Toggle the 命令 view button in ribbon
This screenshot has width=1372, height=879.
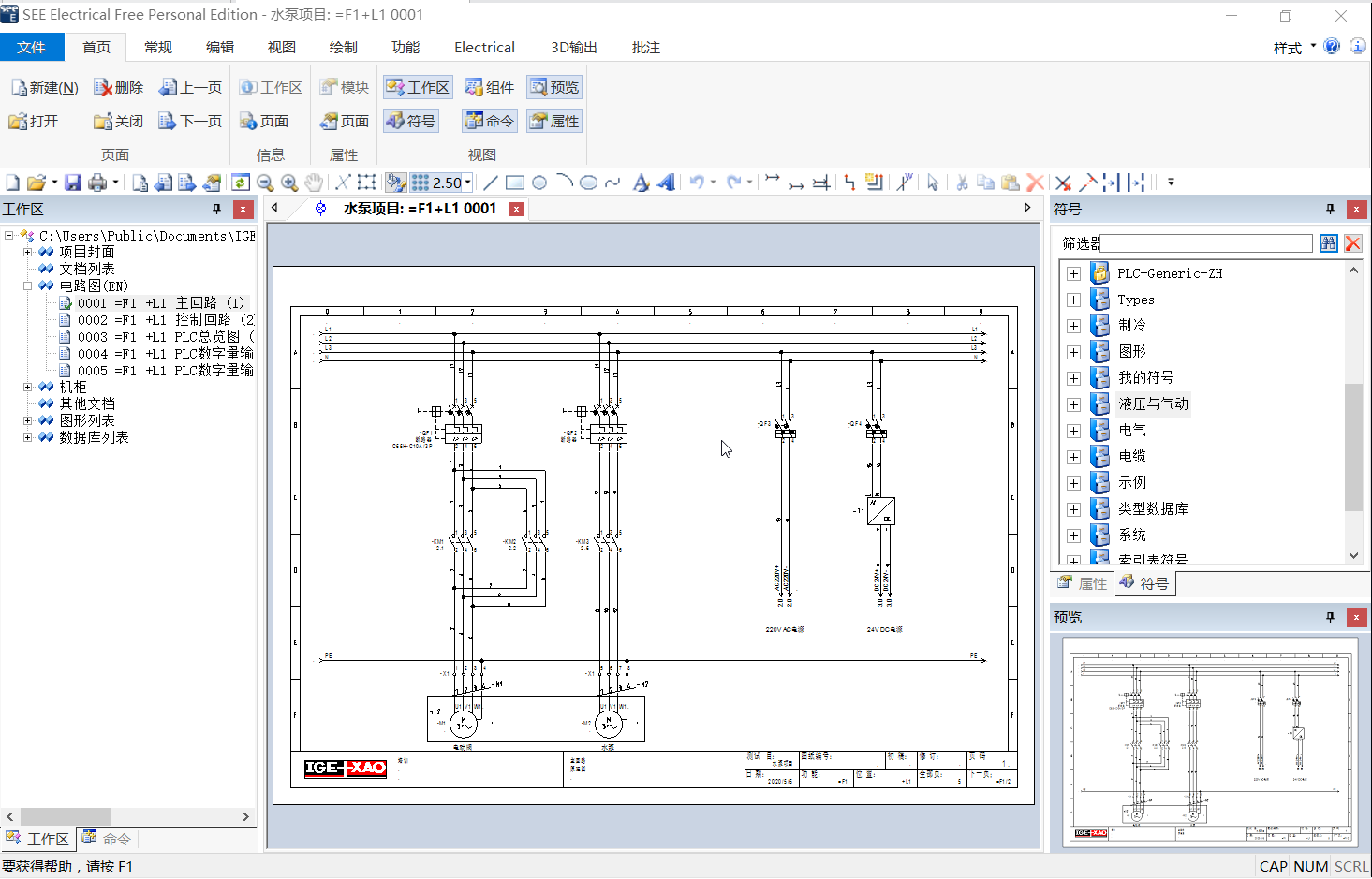pos(490,121)
